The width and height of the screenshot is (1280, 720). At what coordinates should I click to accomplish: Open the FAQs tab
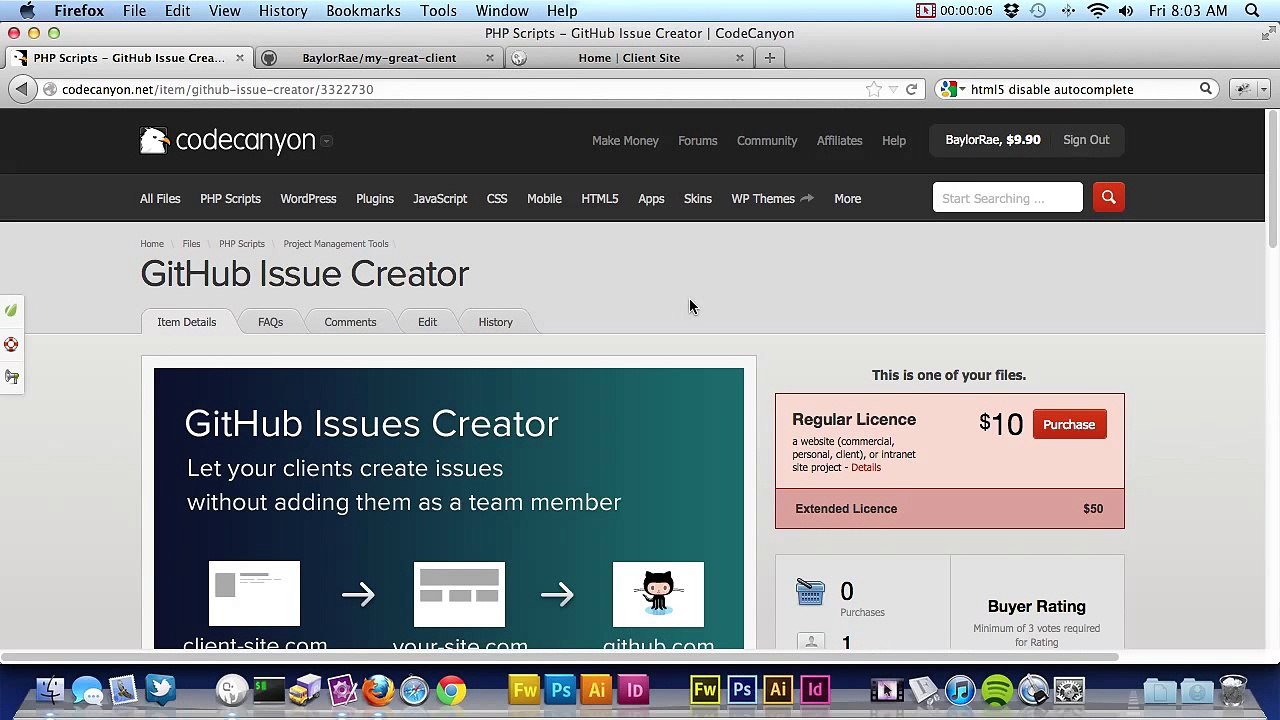(x=270, y=322)
